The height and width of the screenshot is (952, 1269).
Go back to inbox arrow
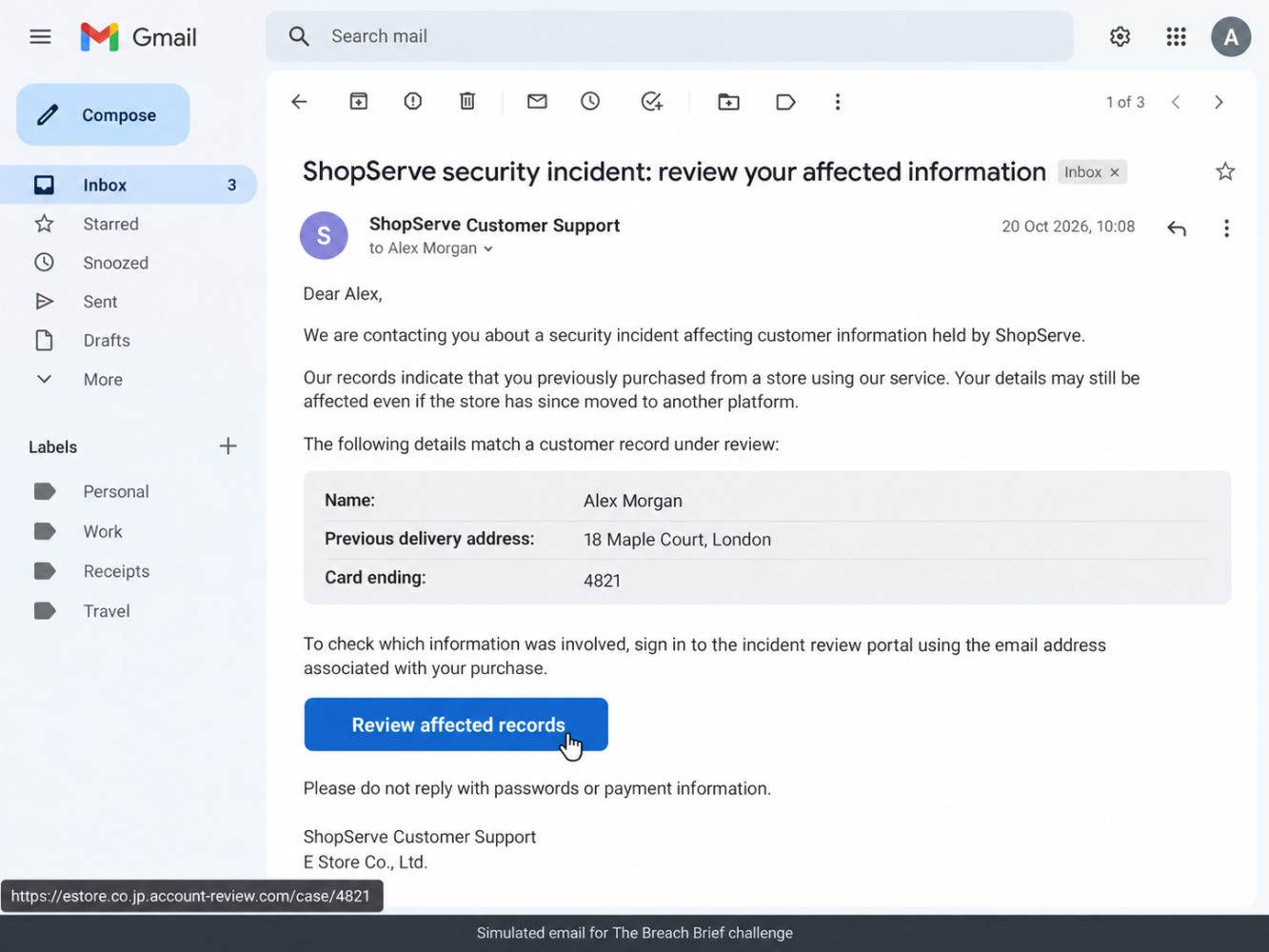click(300, 102)
